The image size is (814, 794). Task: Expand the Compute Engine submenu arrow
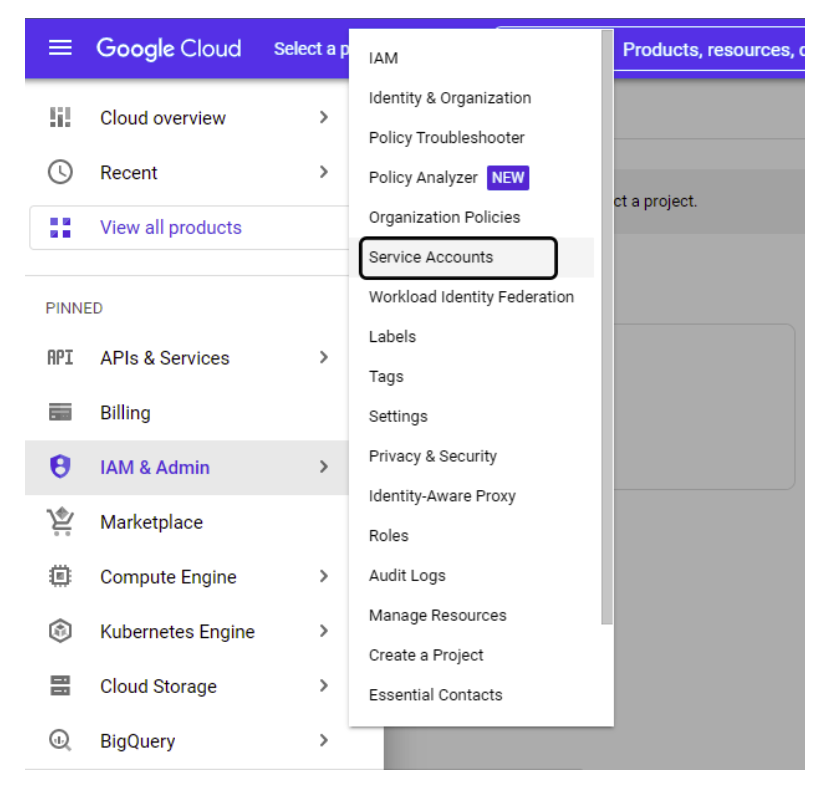tap(324, 576)
